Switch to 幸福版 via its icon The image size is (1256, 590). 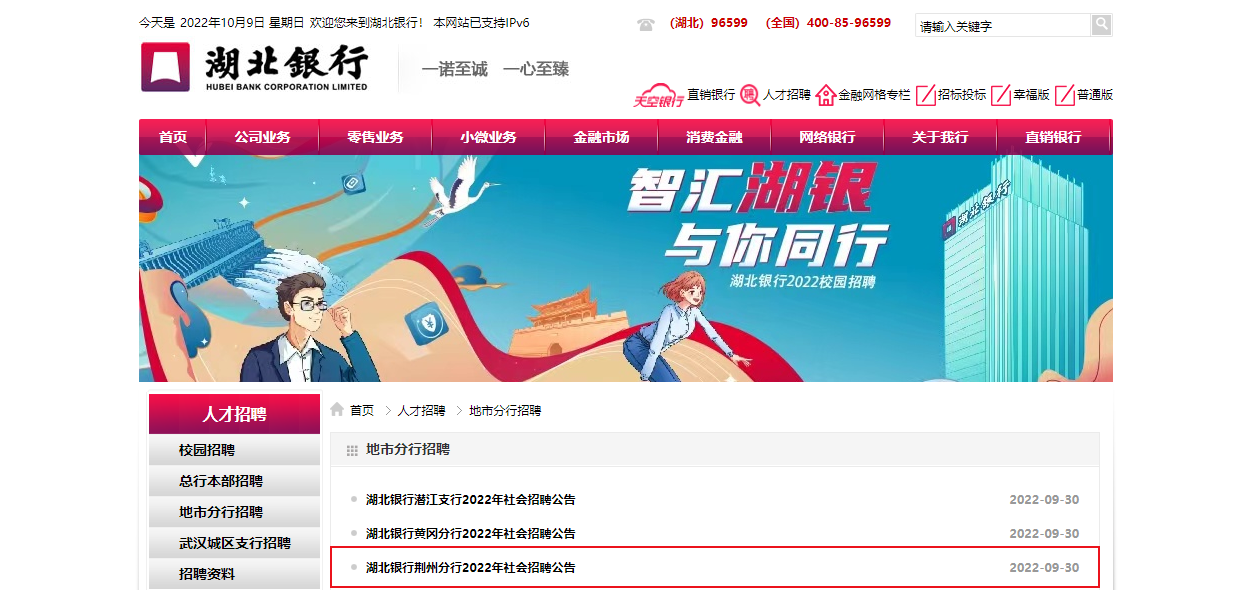[x=1002, y=95]
